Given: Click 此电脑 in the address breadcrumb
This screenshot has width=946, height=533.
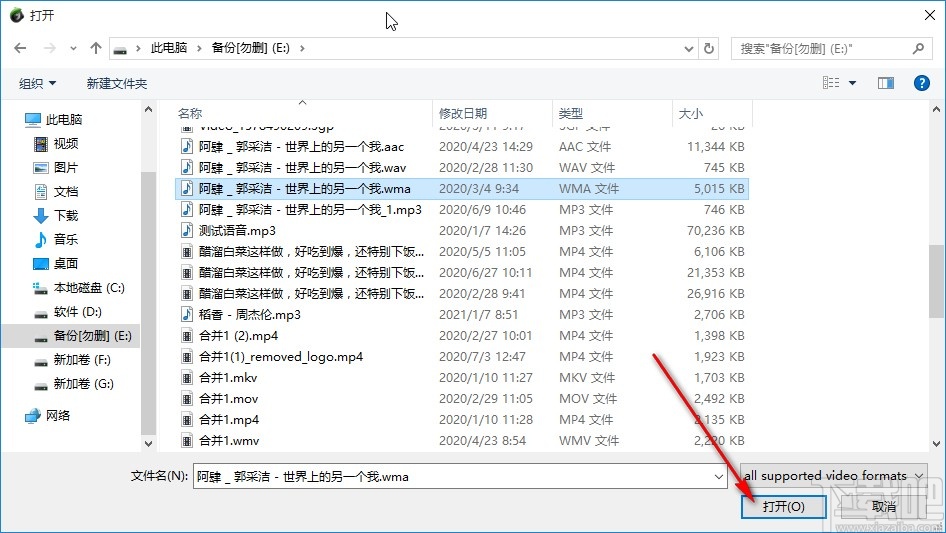Looking at the screenshot, I should point(169,48).
